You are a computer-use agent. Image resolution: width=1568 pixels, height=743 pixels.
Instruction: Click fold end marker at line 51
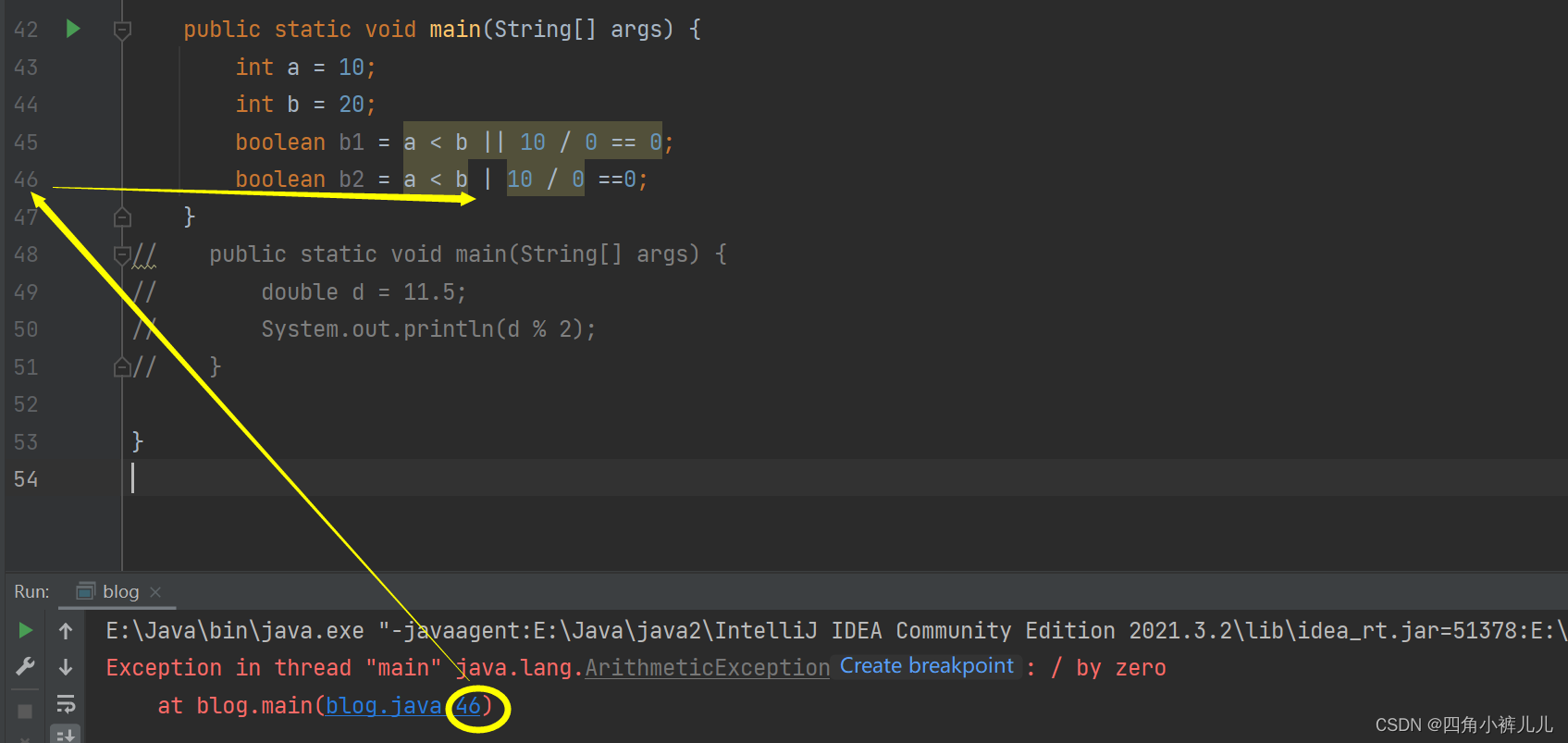pyautogui.click(x=122, y=367)
